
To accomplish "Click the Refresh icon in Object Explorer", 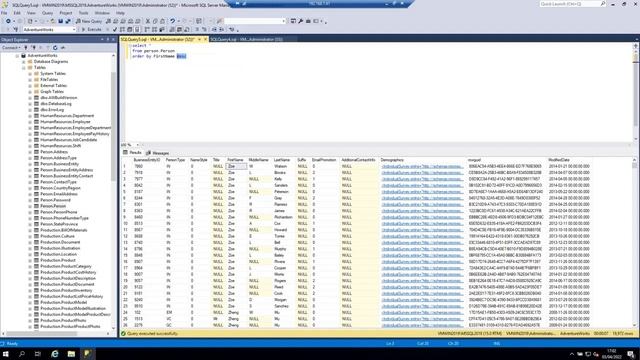I will click(55, 47).
